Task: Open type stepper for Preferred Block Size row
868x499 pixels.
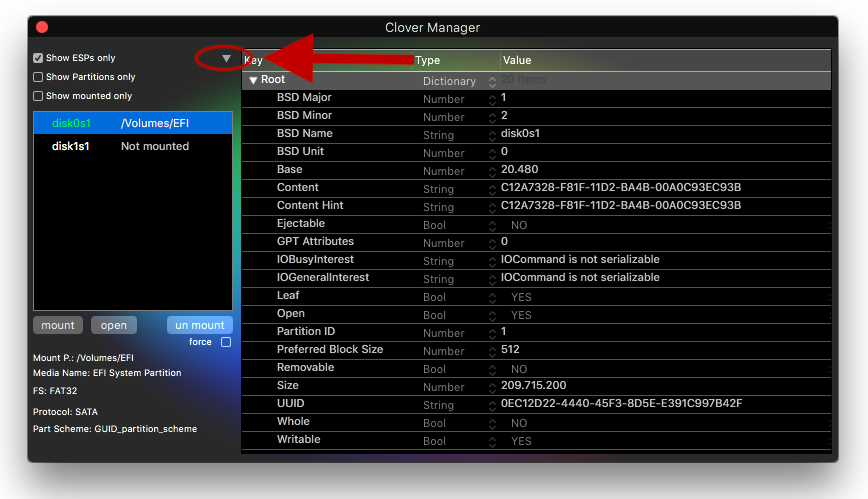Action: pos(492,352)
